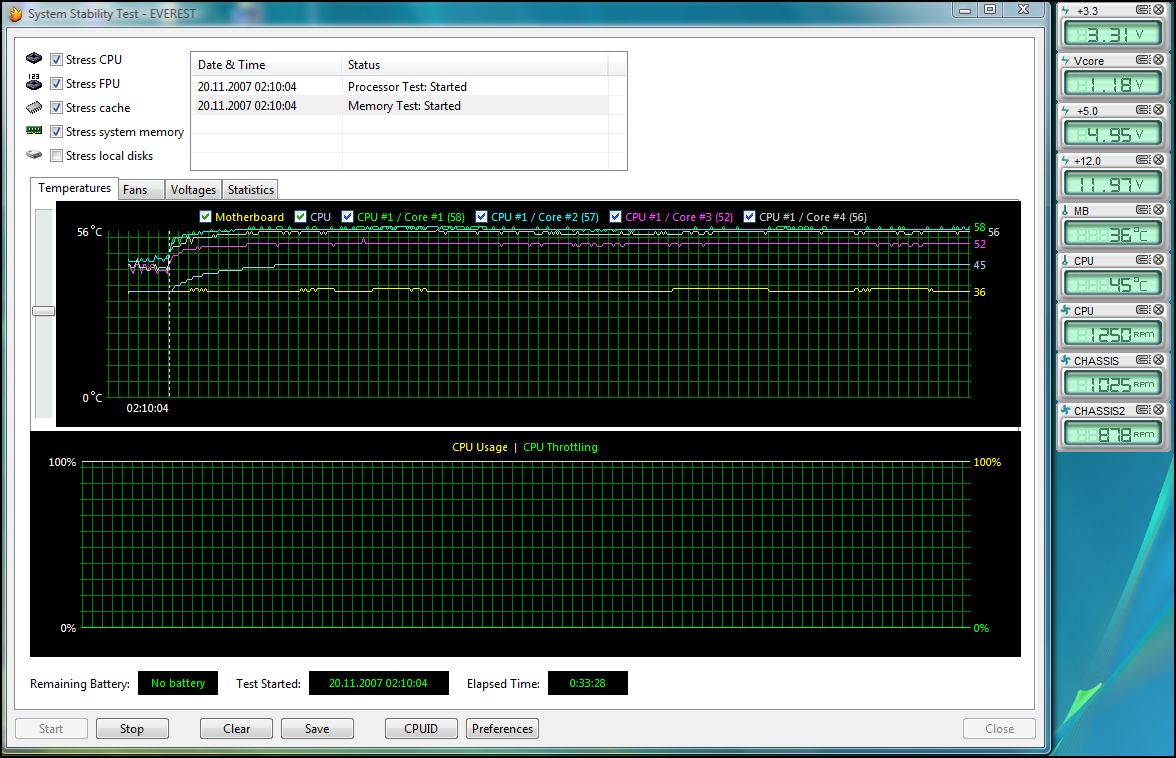Switch to the Fans tab
Viewport: 1176px width, 758px height.
click(140, 190)
